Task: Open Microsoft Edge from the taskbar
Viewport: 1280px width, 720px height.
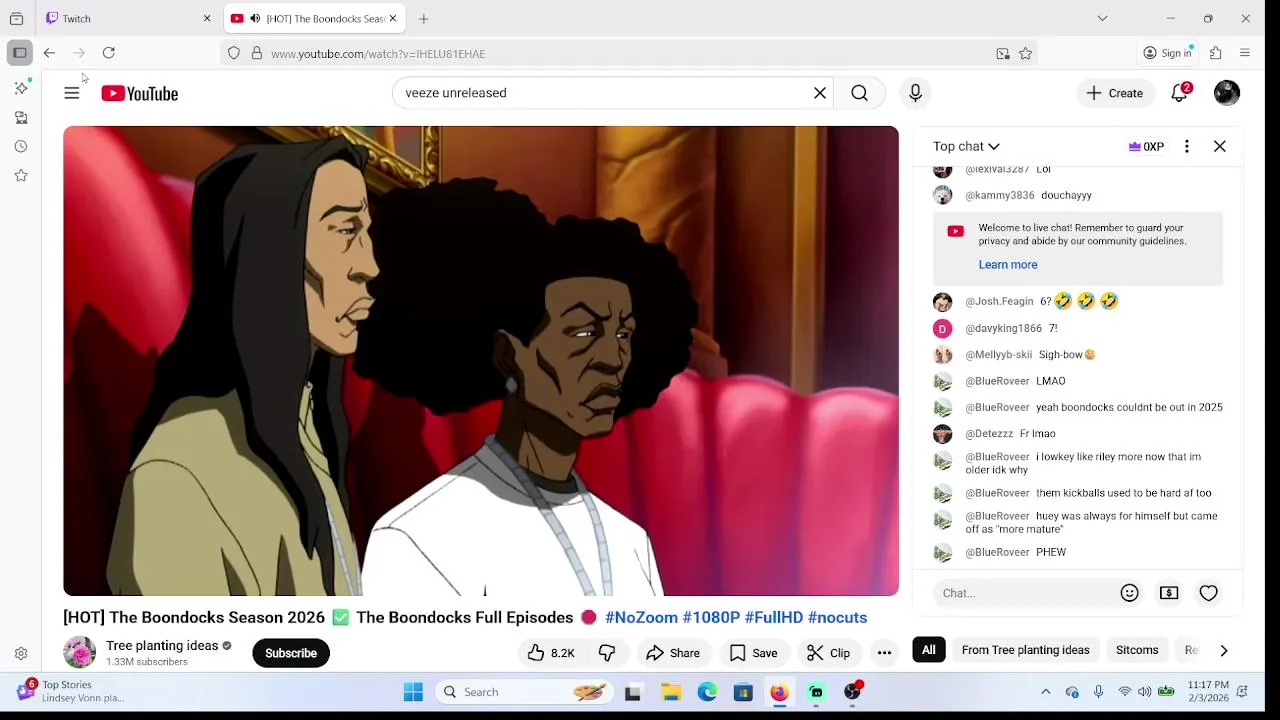Action: [707, 692]
